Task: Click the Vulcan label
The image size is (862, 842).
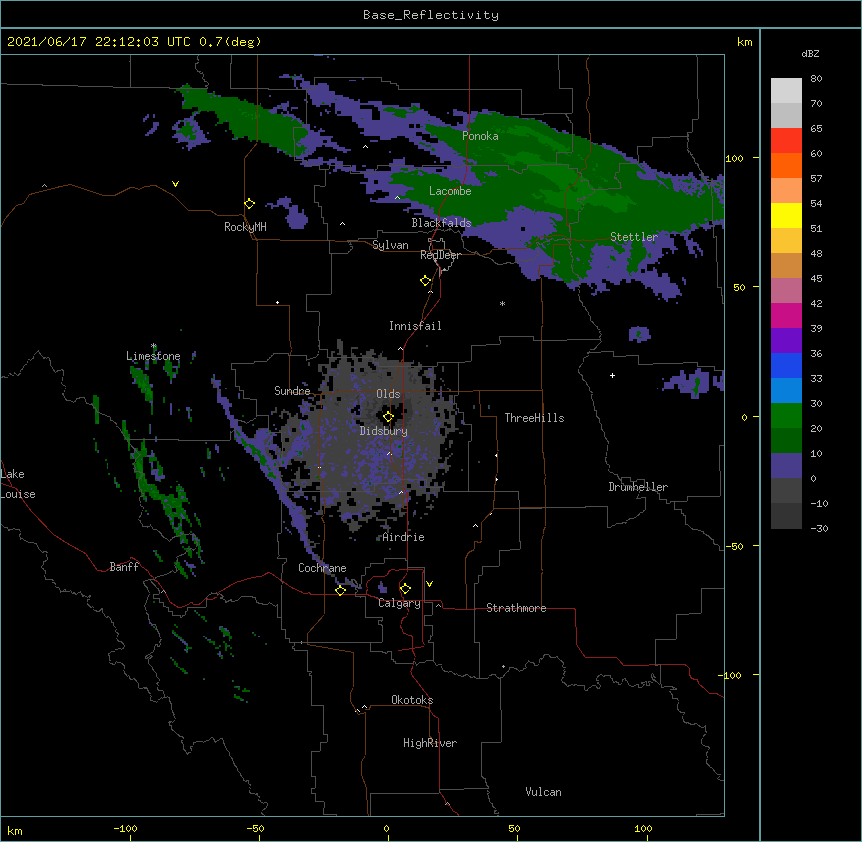Action: pyautogui.click(x=543, y=792)
